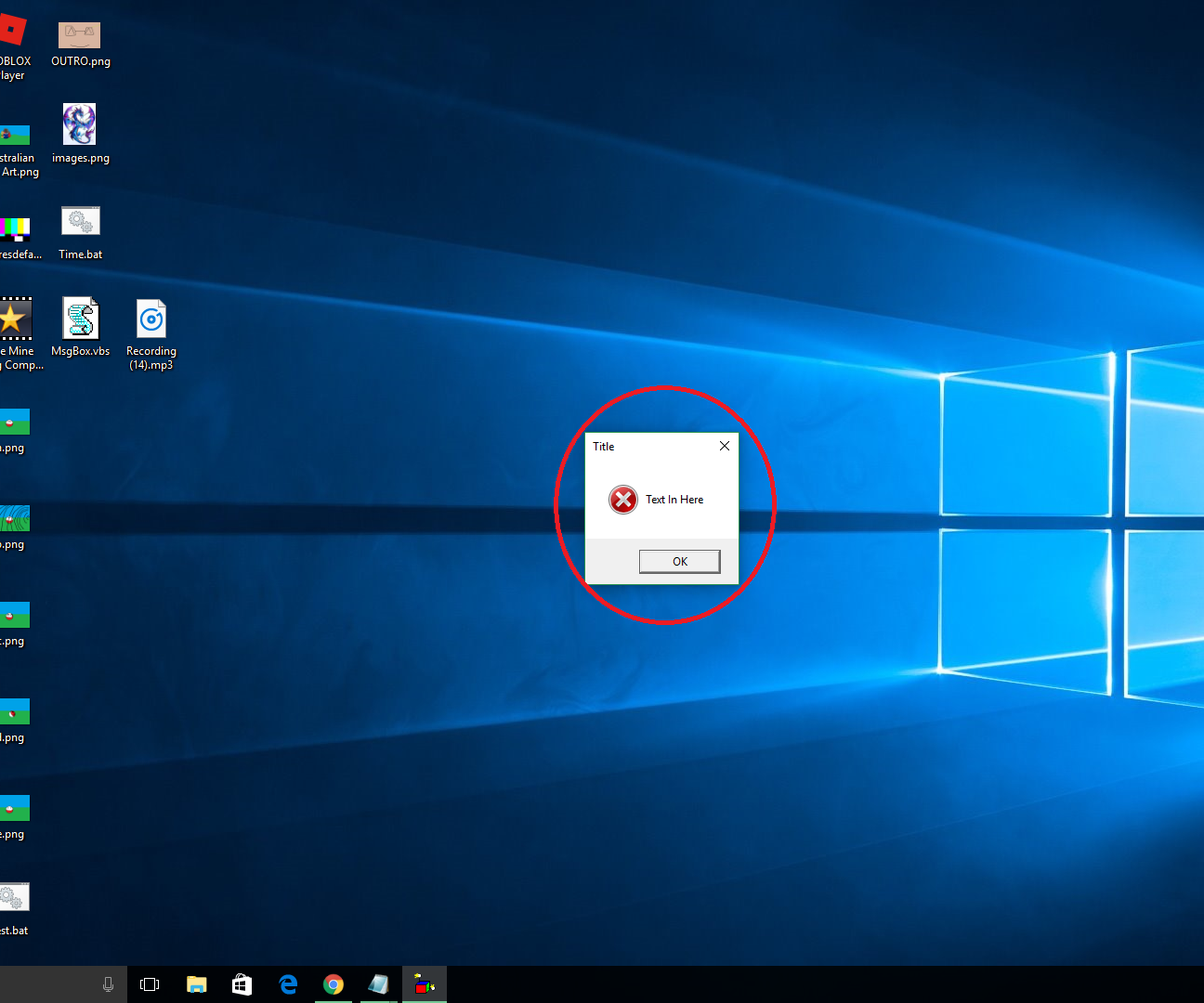Open Task View from the taskbar
Image resolution: width=1204 pixels, height=1003 pixels.
[x=150, y=984]
